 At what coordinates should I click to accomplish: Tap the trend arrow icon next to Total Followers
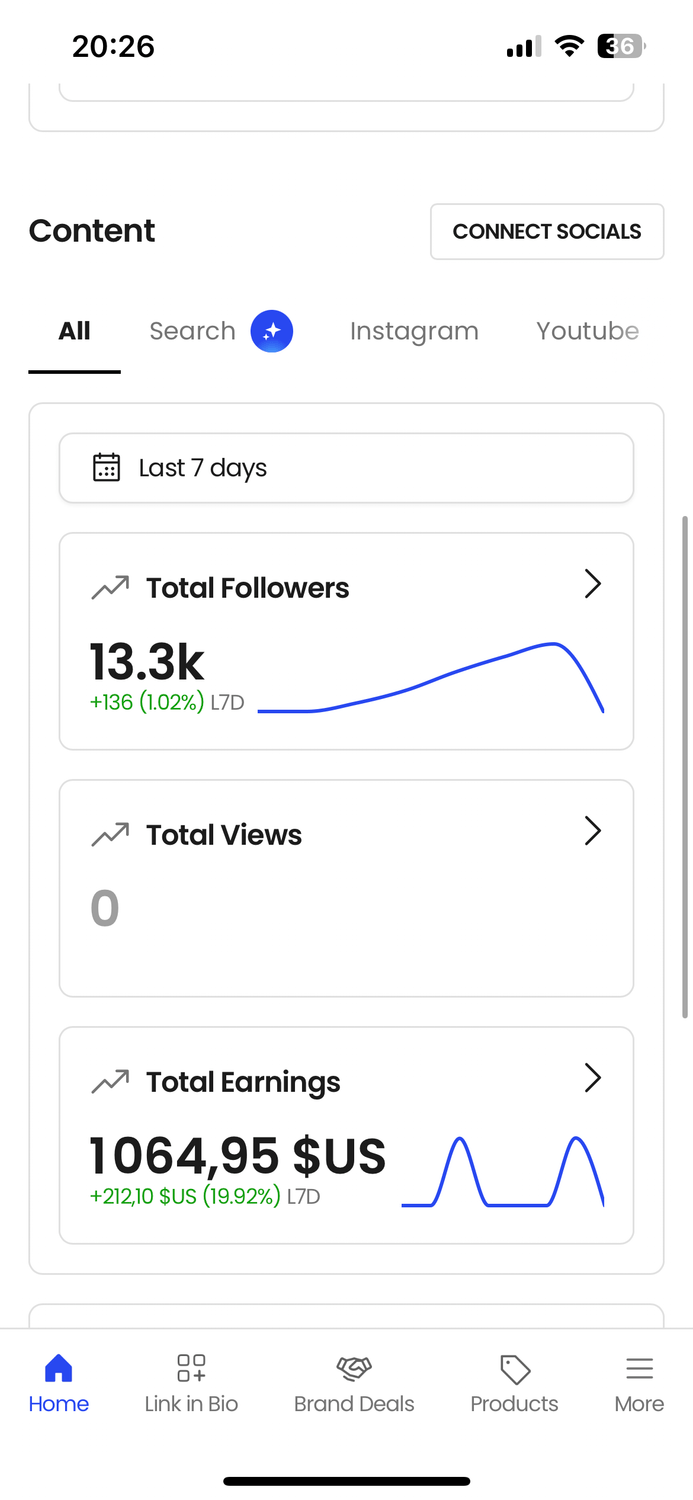[x=110, y=588]
